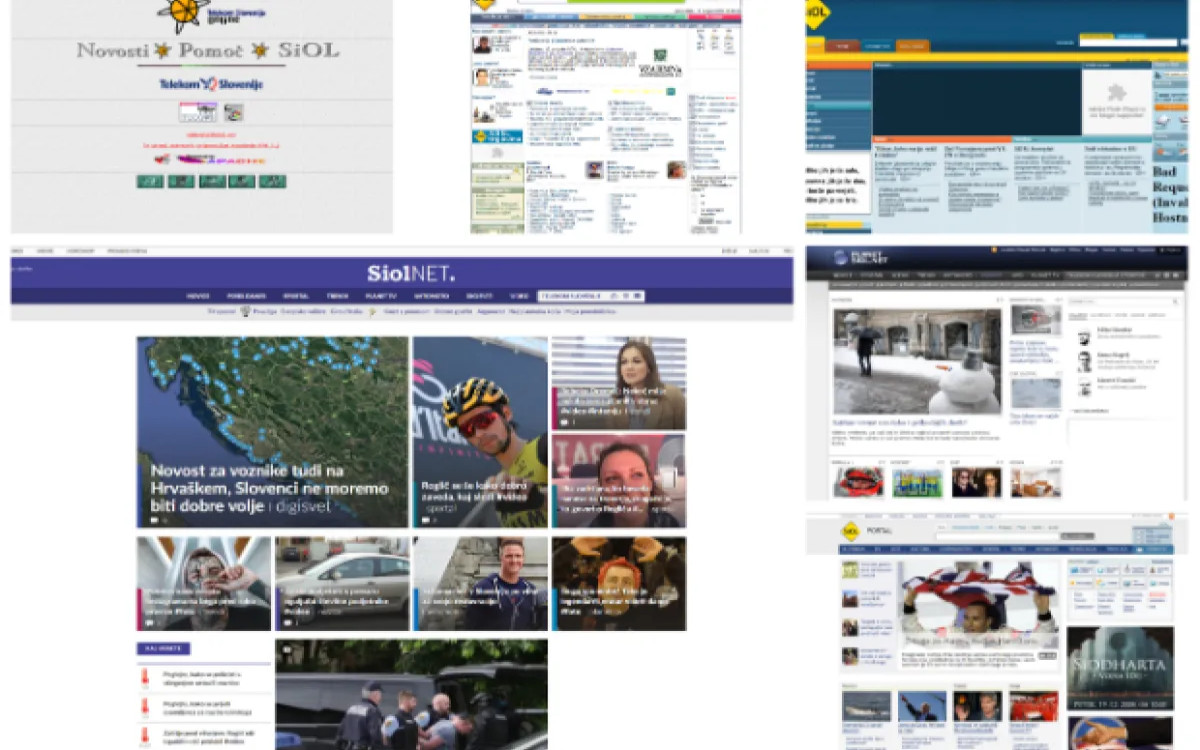Open the snowman in snow photo article
Image resolution: width=1200 pixels, height=750 pixels.
(916, 360)
